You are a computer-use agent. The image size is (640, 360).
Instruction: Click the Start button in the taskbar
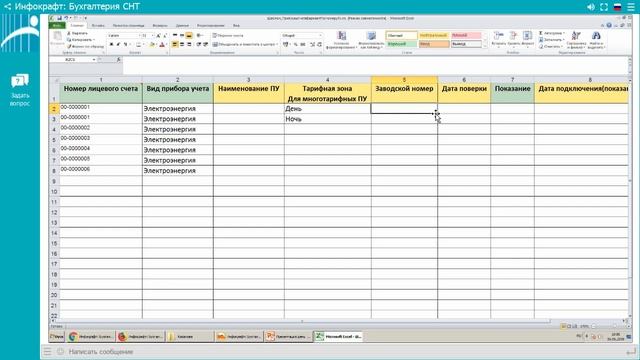click(57, 336)
